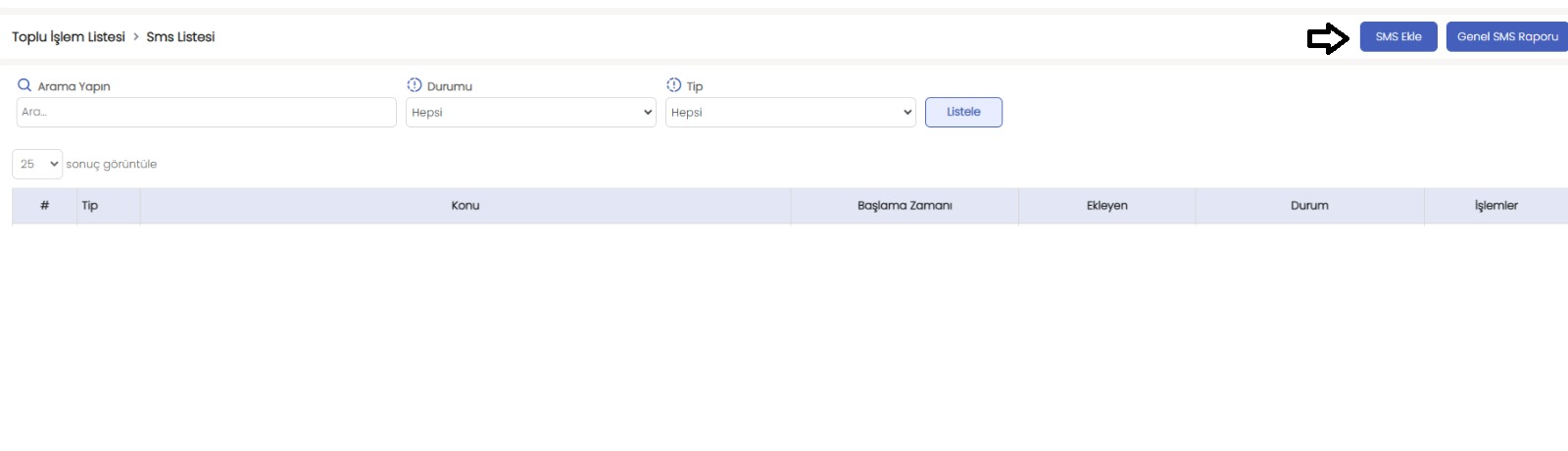Focus the Ara search input field

[x=207, y=112]
